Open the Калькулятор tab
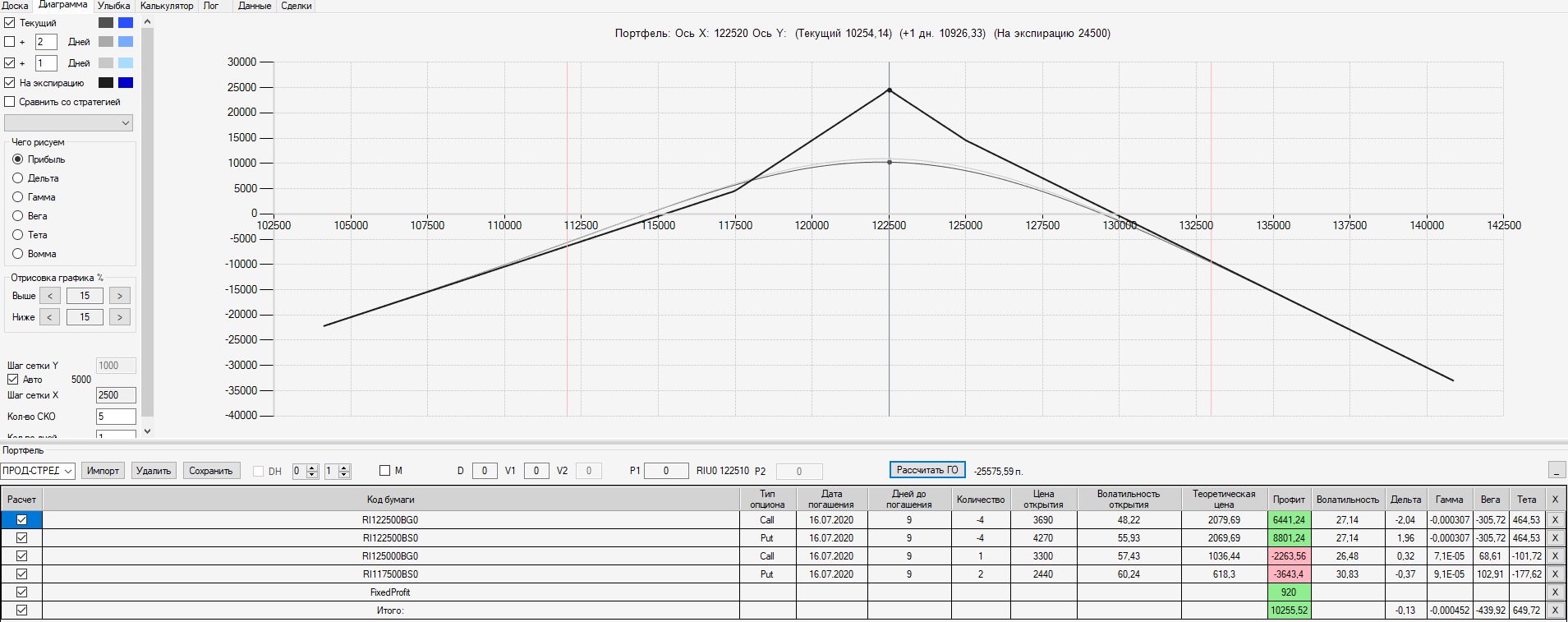Image resolution: width=1568 pixels, height=622 pixels. click(167, 6)
